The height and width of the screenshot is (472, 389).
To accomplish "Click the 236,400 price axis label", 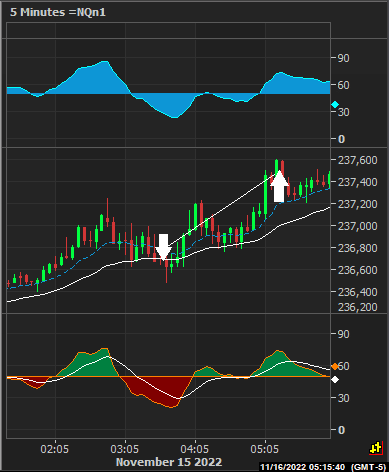I will [x=358, y=292].
